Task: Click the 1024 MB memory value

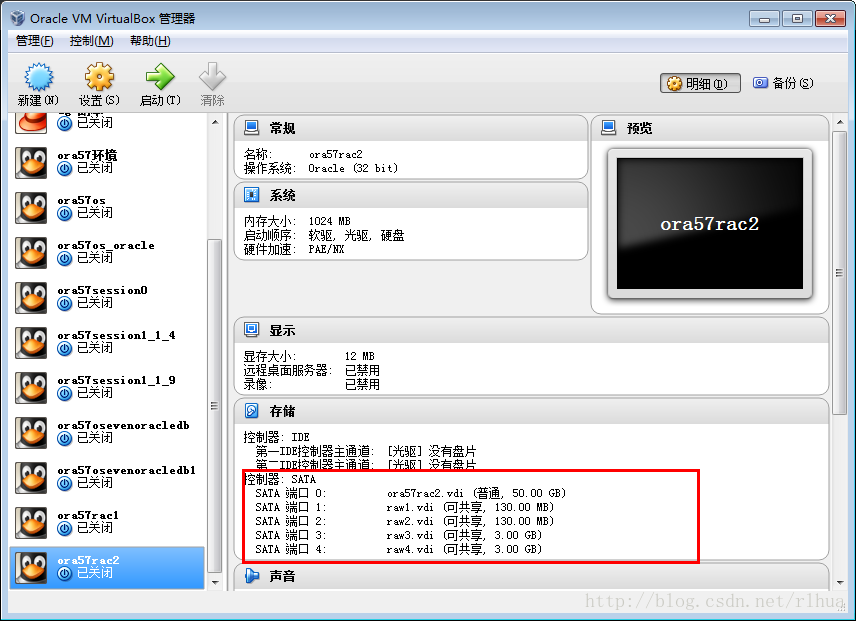Action: click(329, 221)
